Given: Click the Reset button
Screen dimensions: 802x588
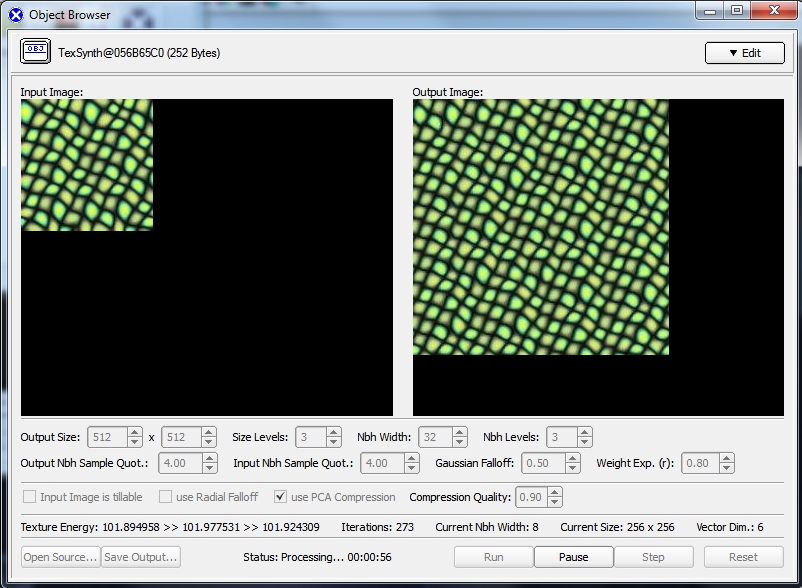Looking at the screenshot, I should (x=743, y=557).
